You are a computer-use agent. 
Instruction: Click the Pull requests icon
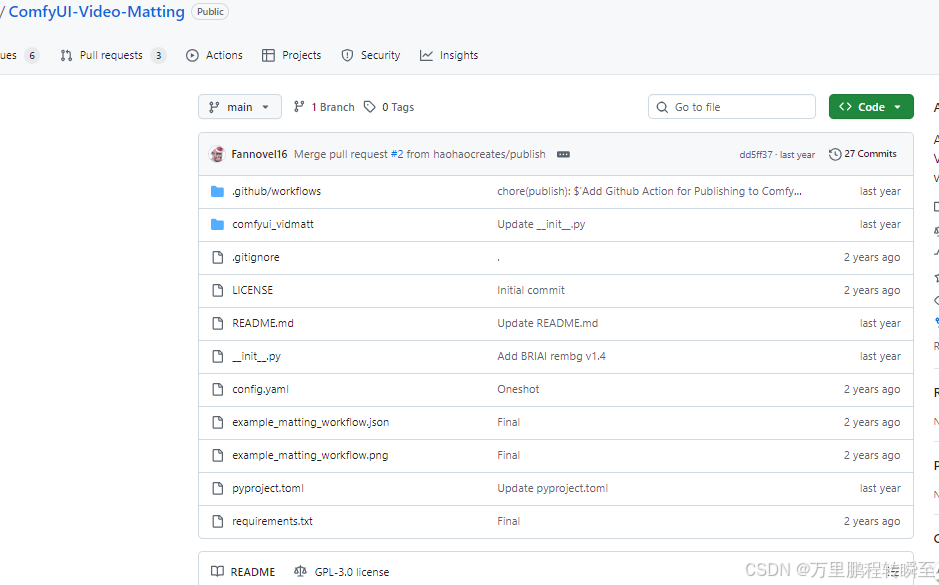click(x=66, y=55)
